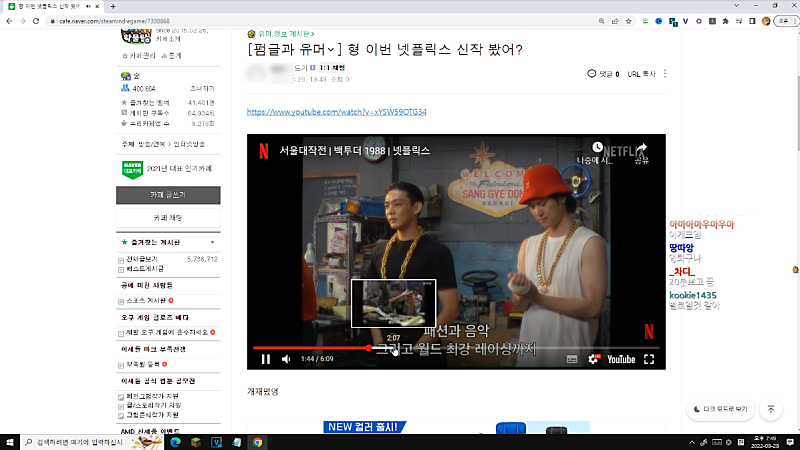Open the board below 오구 게임 클로즈 베타 heading
Screen dimensions: 800x450
click(x=167, y=333)
